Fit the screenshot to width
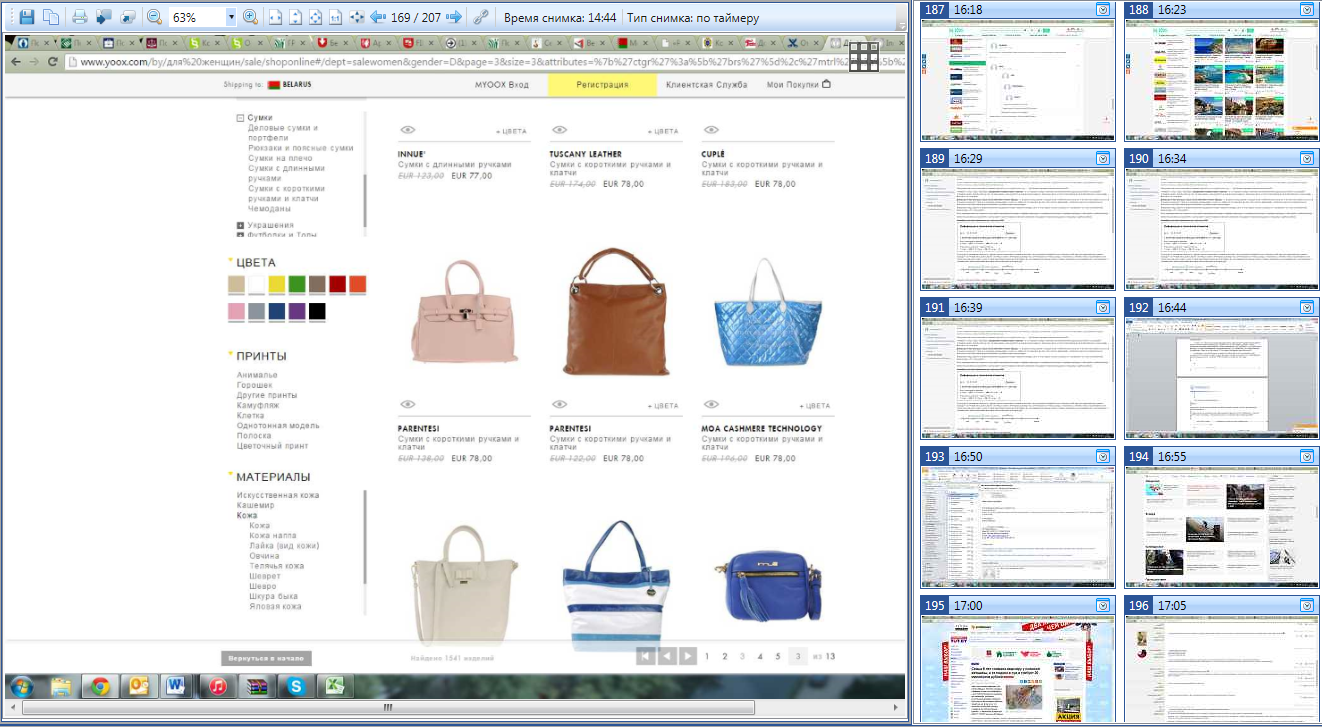 pos(275,17)
